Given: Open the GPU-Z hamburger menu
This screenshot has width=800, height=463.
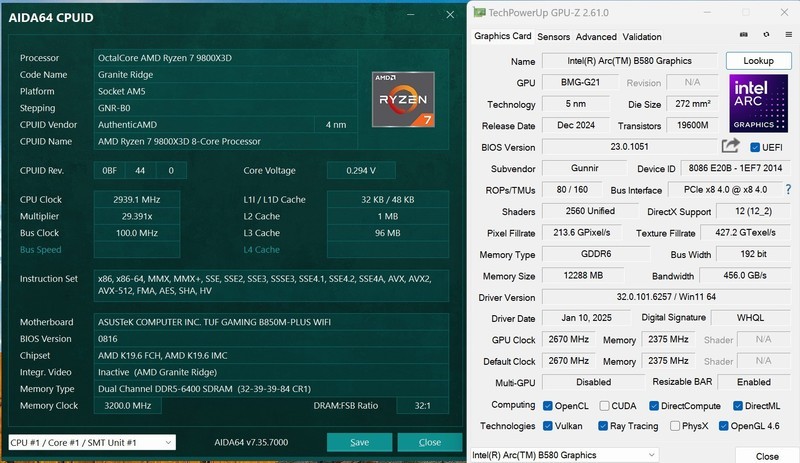Looking at the screenshot, I should (788, 34).
